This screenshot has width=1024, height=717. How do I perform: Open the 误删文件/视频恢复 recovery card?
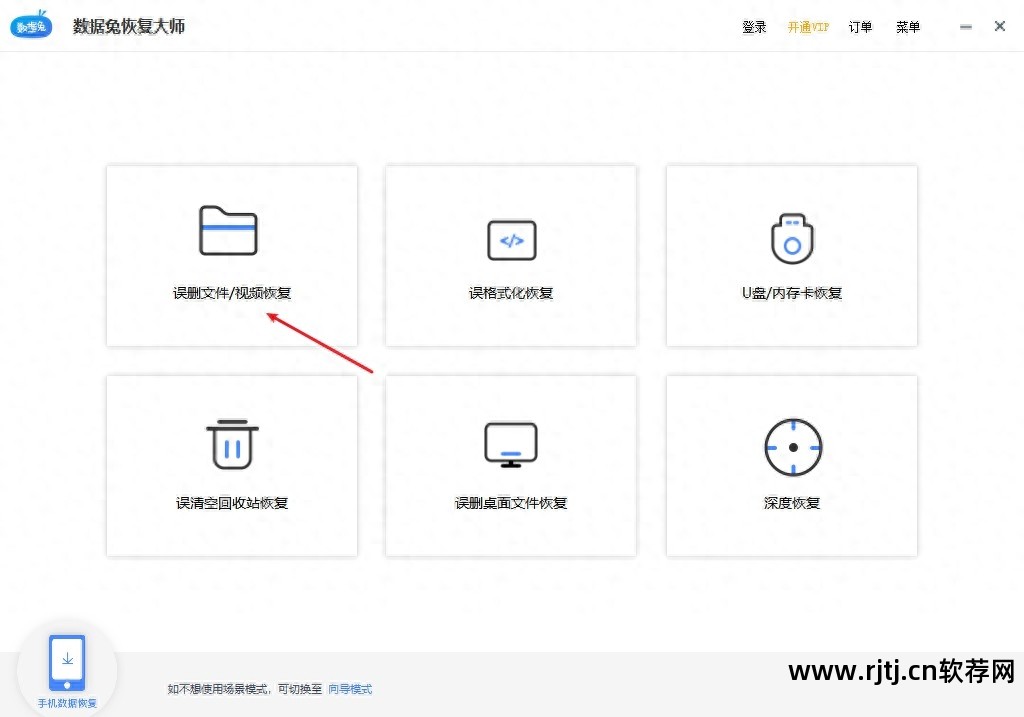click(x=231, y=255)
